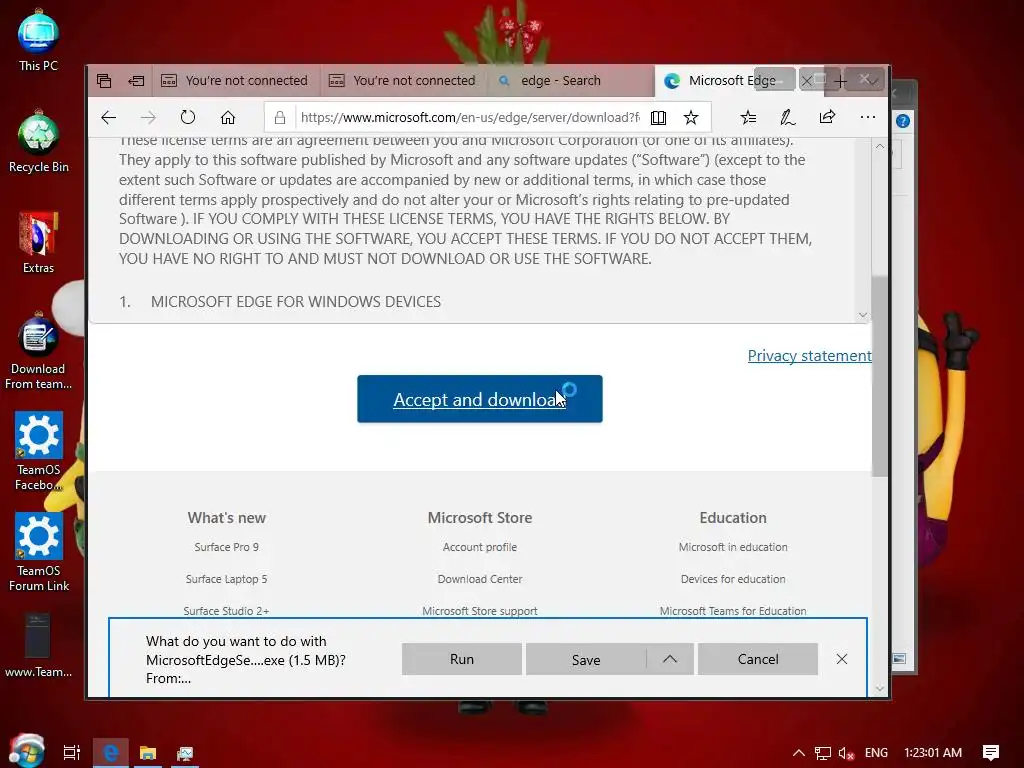This screenshot has height=768, width=1024.
Task: Click the lock site info icon
Action: point(280,118)
